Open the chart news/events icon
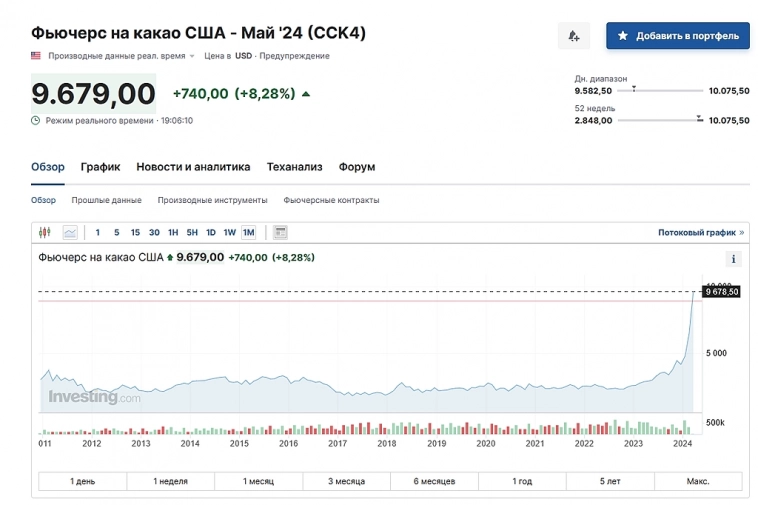 click(x=280, y=232)
